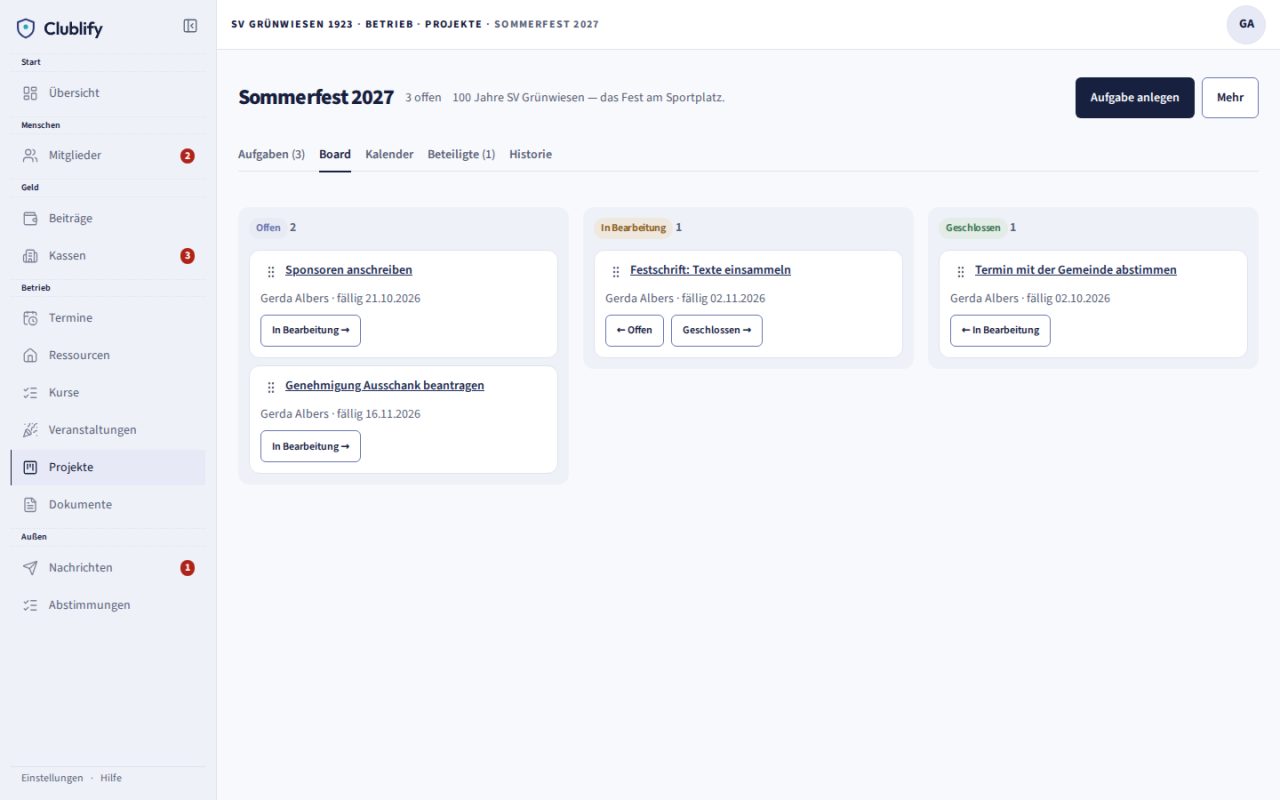Open the Historie tab
The width and height of the screenshot is (1280, 800).
click(x=530, y=155)
